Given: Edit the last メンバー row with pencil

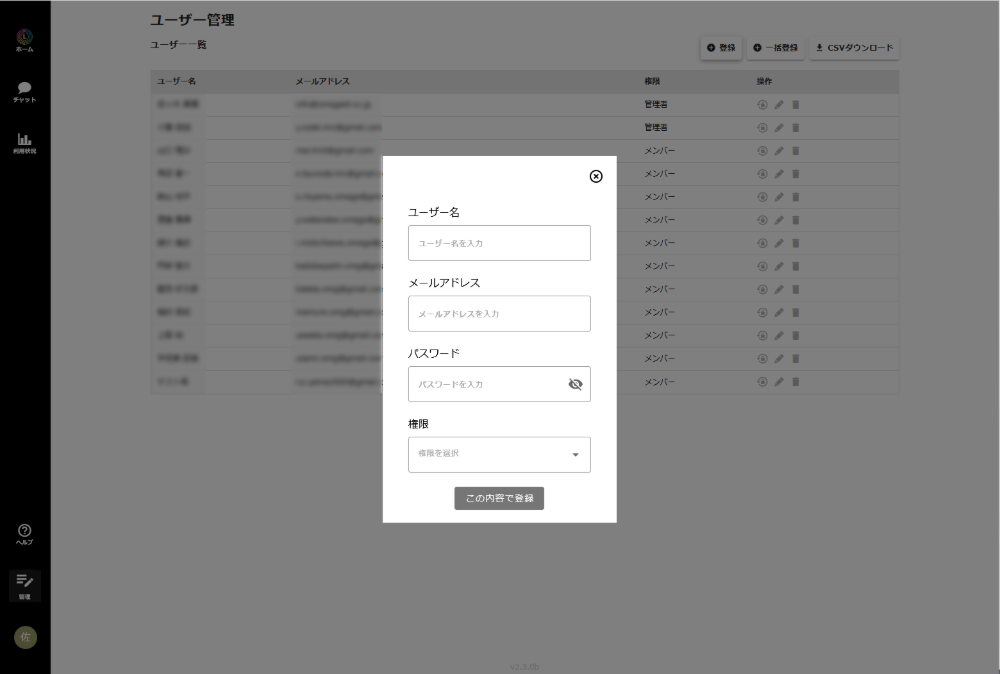Looking at the screenshot, I should click(x=779, y=382).
